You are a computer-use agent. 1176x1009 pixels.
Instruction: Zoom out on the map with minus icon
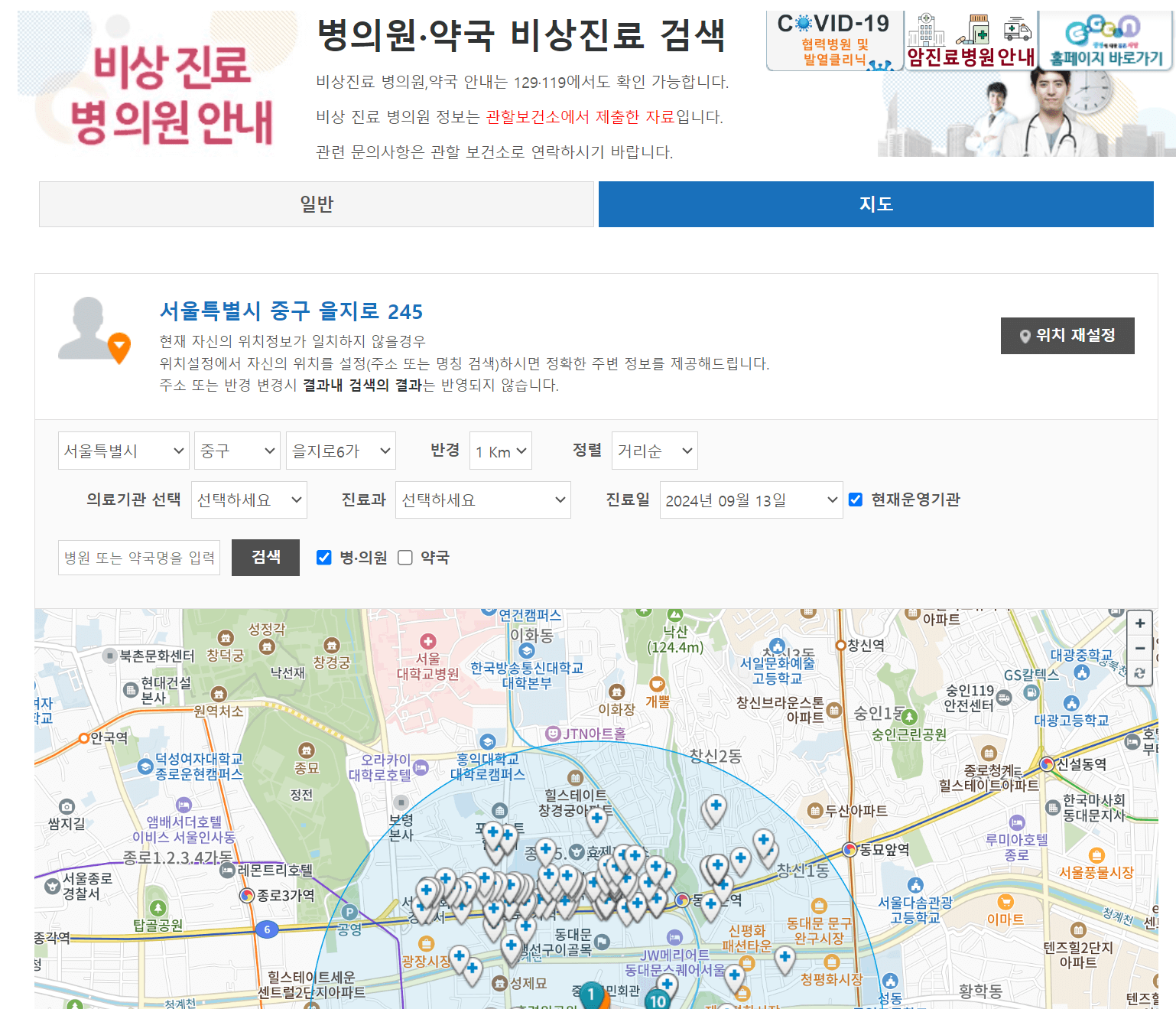click(x=1139, y=649)
